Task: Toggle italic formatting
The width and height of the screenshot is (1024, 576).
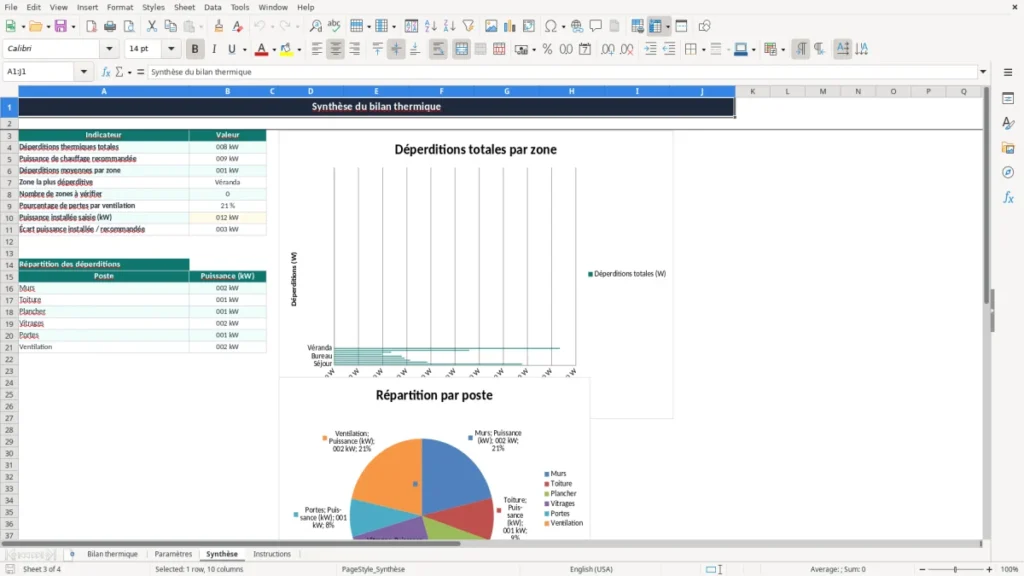Action: [214, 49]
